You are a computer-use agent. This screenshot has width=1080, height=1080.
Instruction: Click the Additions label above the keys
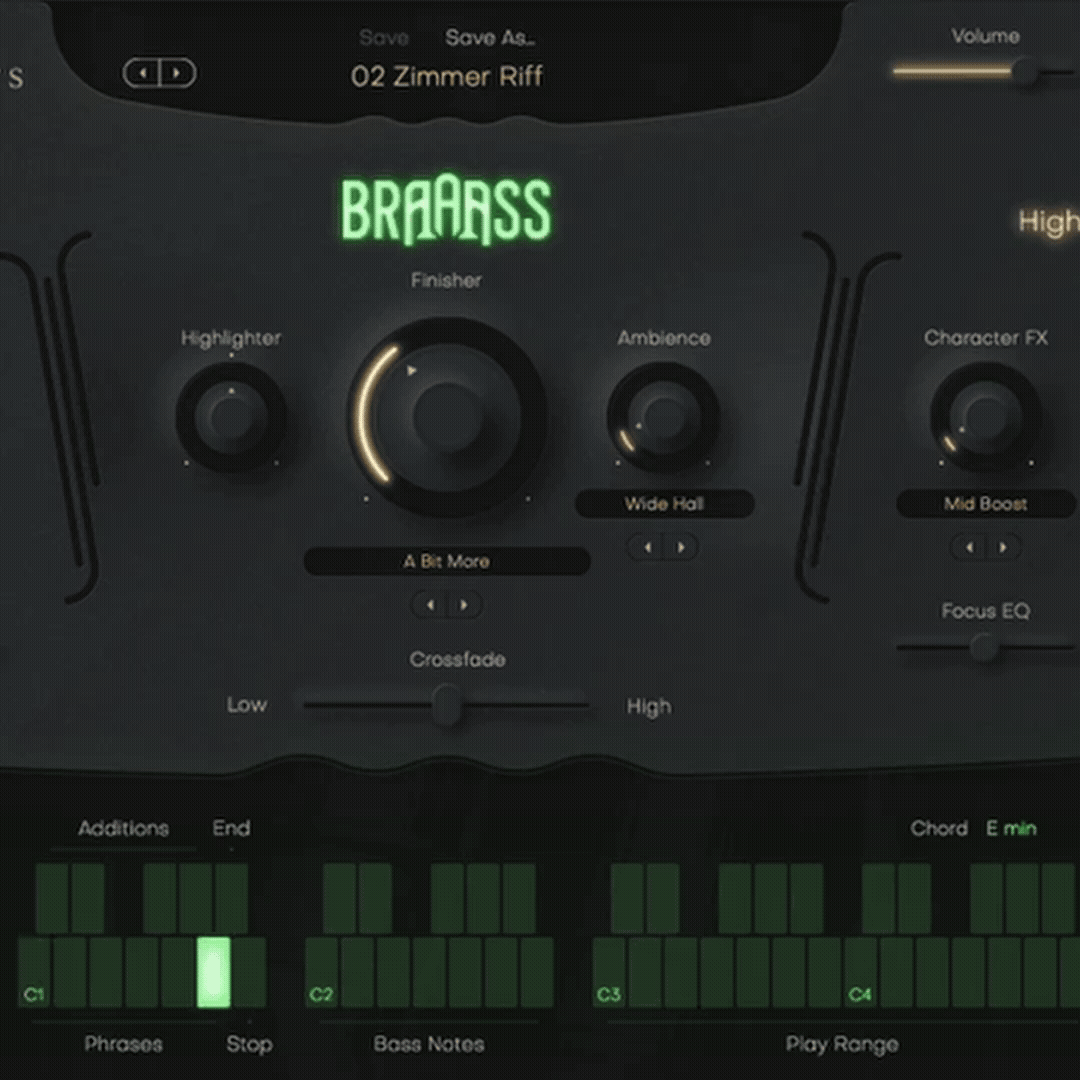(123, 828)
